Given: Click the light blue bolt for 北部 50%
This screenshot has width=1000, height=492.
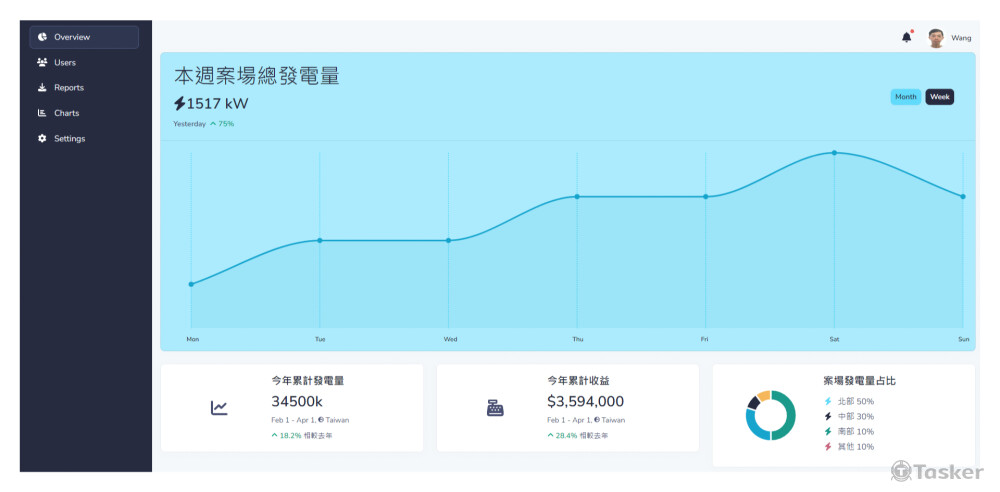Looking at the screenshot, I should tap(828, 401).
